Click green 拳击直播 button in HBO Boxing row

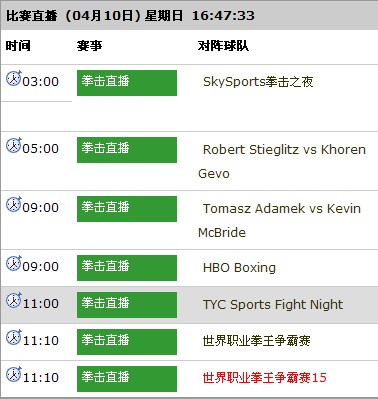coord(127,268)
